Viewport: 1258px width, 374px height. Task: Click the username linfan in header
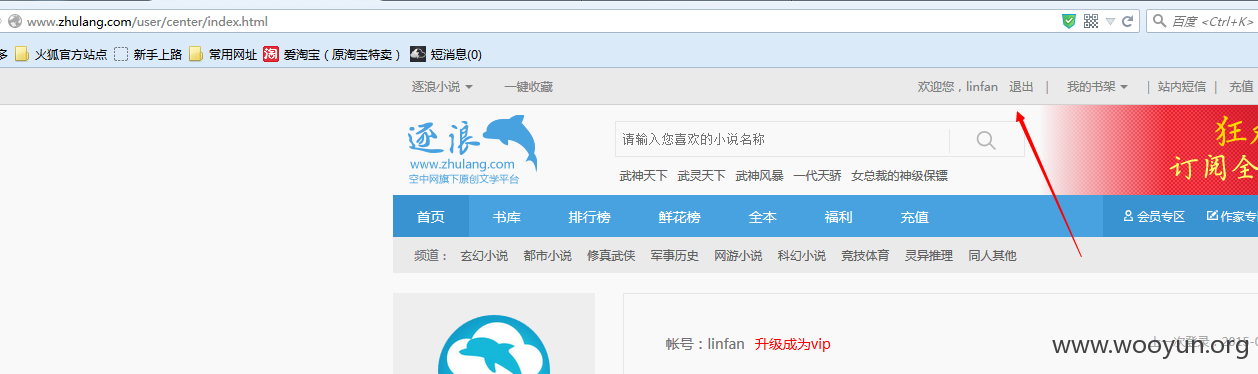tap(982, 87)
